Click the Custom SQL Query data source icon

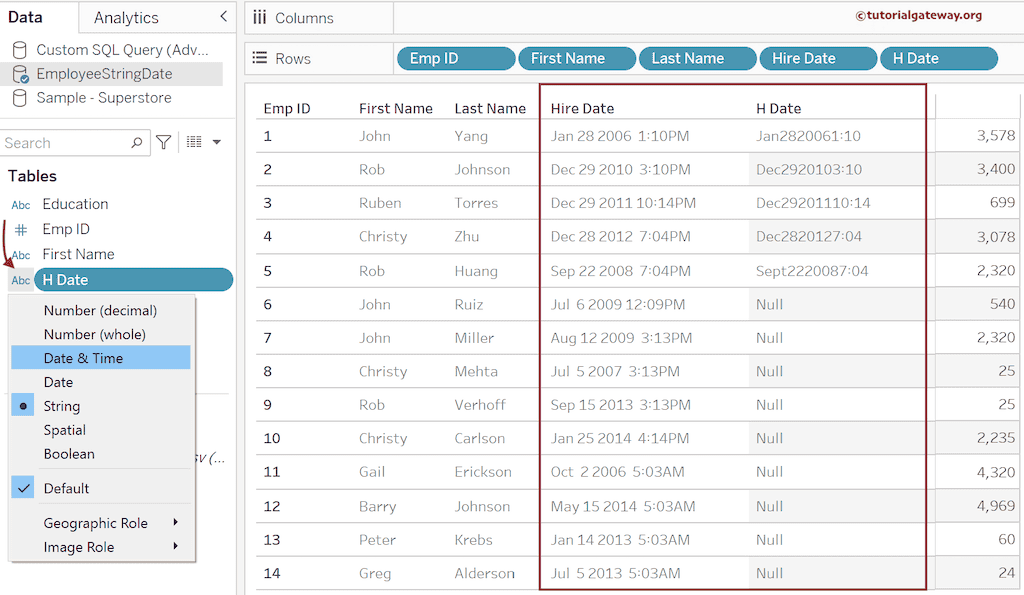(20, 50)
